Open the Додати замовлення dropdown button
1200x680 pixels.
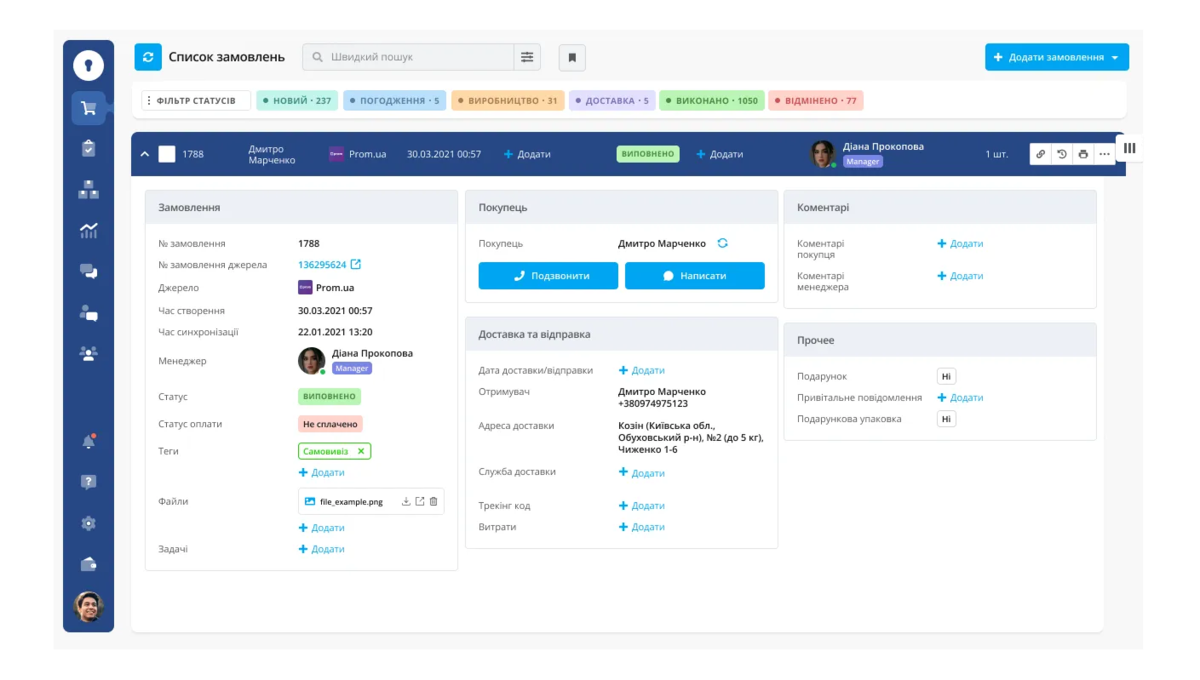click(x=1057, y=57)
